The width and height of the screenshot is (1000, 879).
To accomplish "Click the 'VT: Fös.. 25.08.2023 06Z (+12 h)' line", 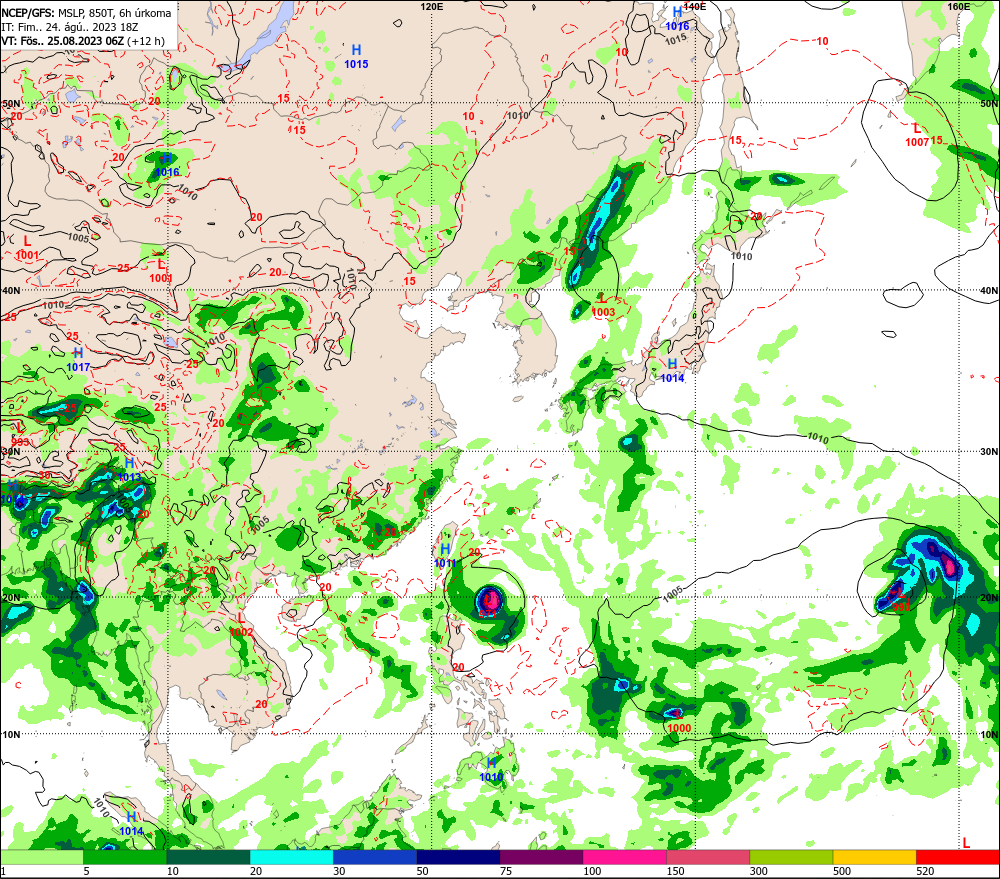I will (x=83, y=41).
